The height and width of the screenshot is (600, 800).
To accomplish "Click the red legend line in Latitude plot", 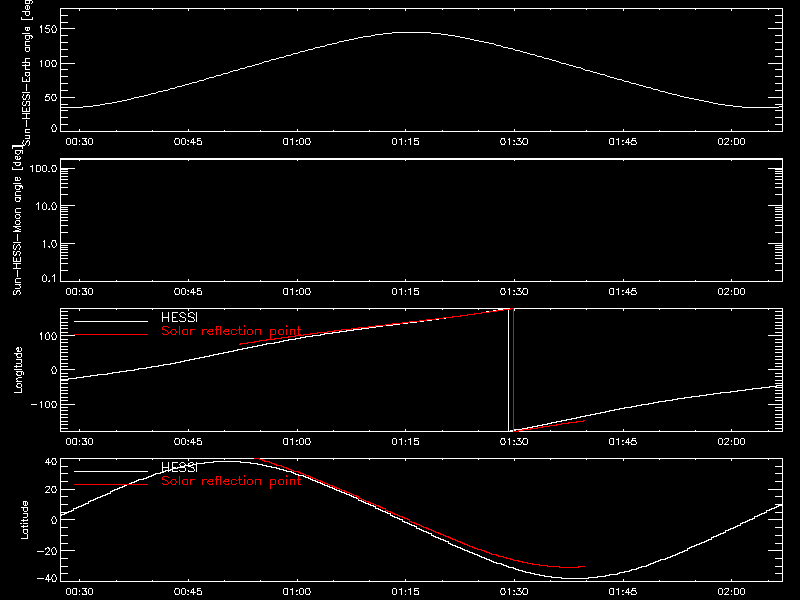I will [111, 484].
